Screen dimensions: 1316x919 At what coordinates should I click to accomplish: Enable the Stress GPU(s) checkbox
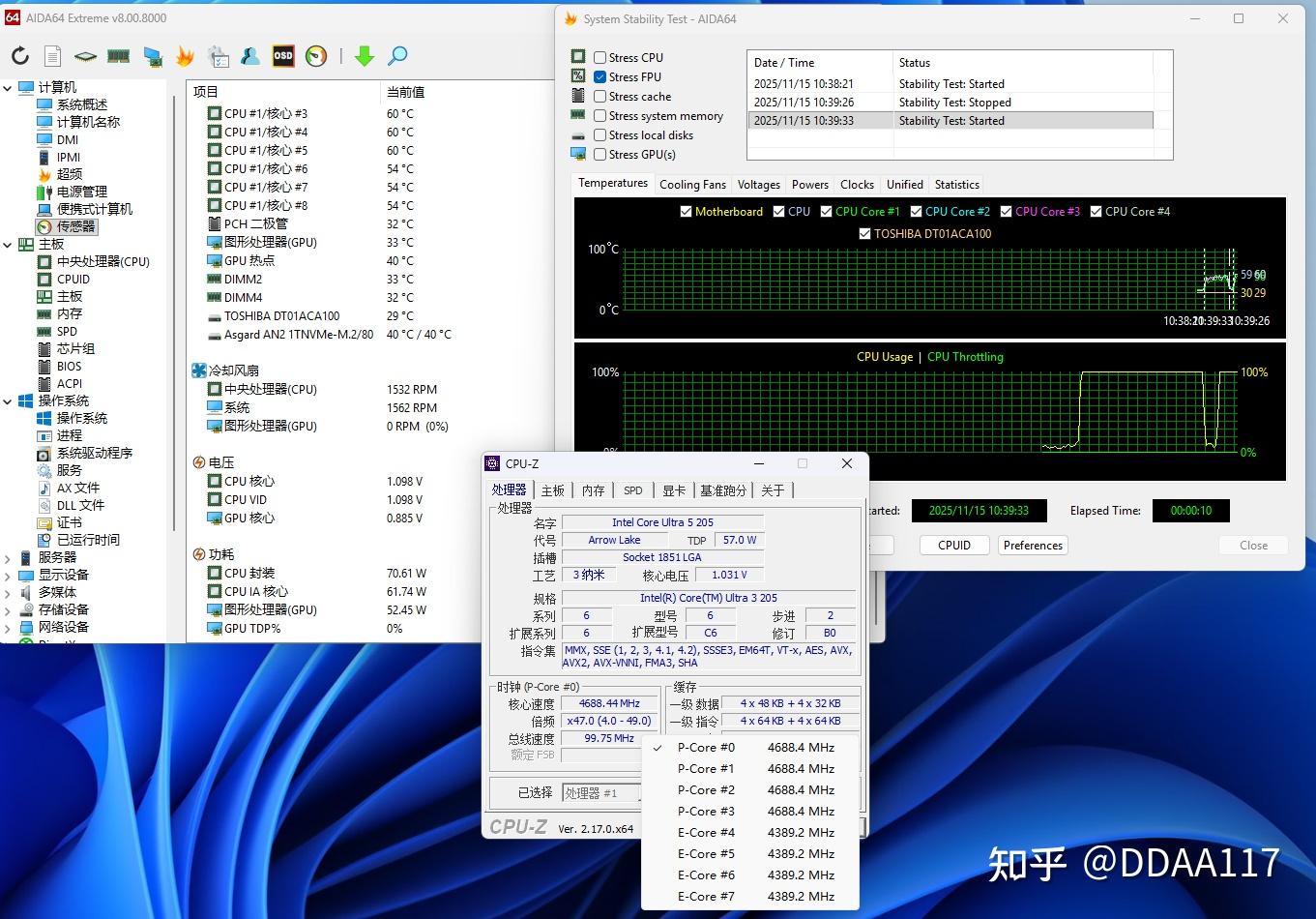600,155
